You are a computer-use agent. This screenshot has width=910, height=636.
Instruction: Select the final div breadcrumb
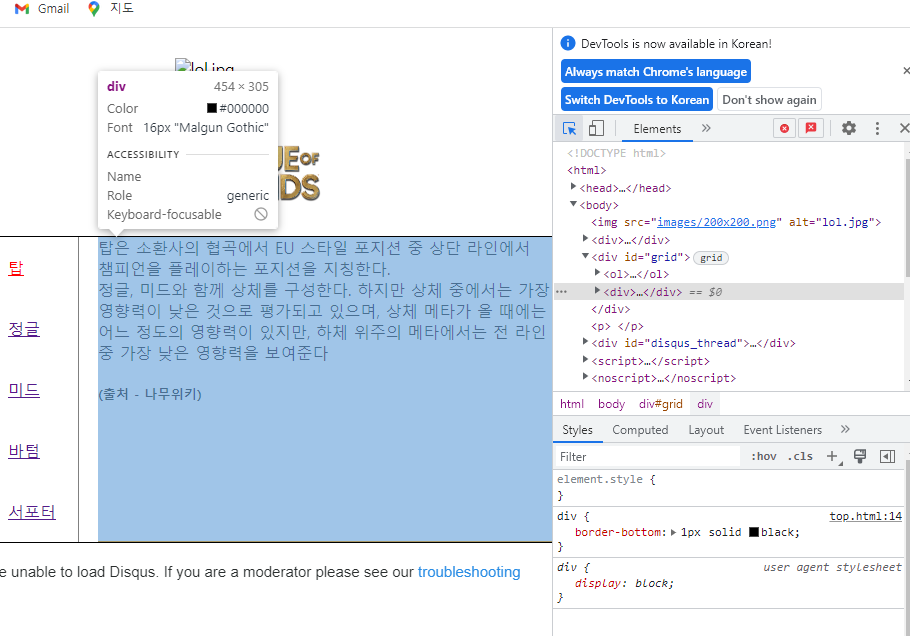tap(705, 404)
